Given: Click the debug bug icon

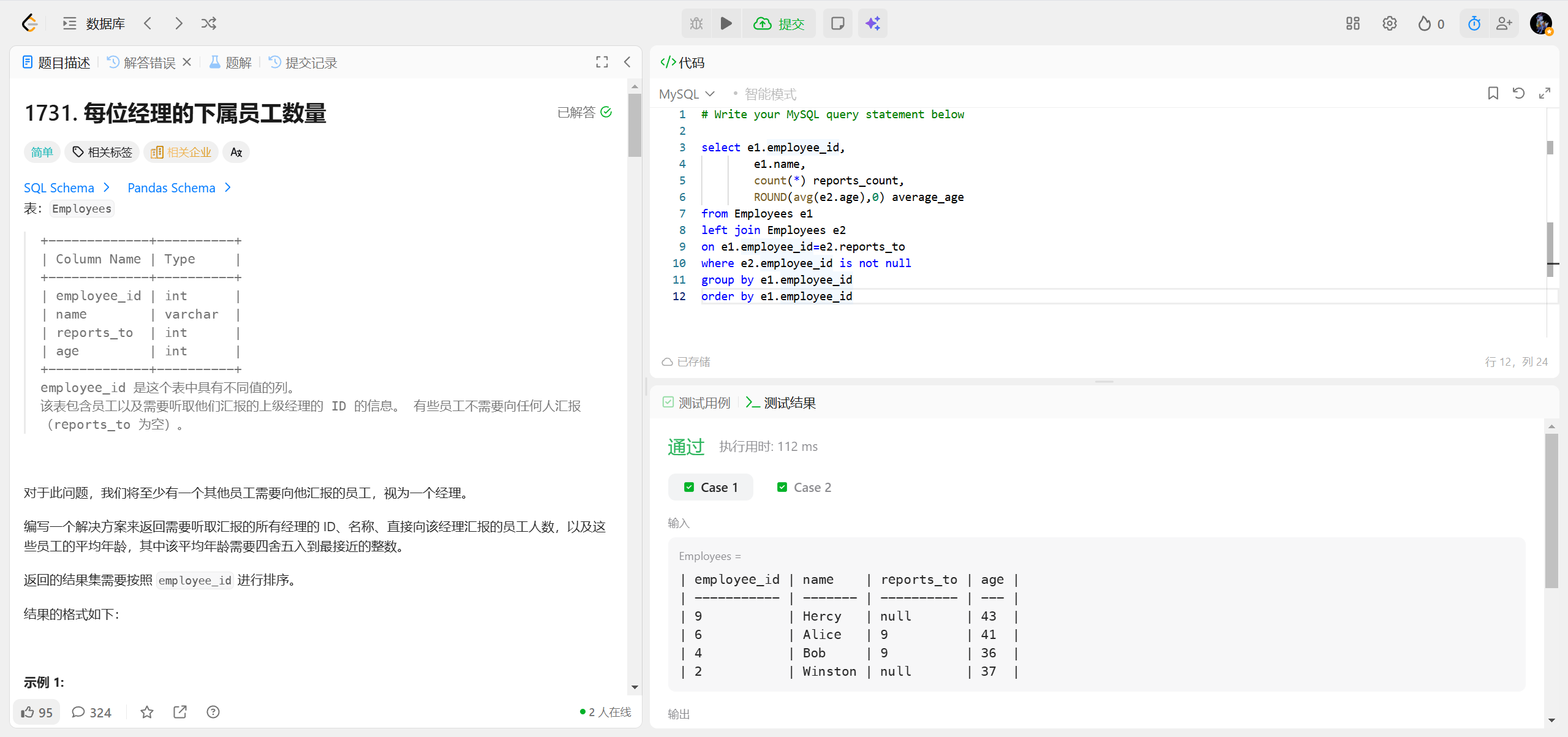Looking at the screenshot, I should point(696,23).
